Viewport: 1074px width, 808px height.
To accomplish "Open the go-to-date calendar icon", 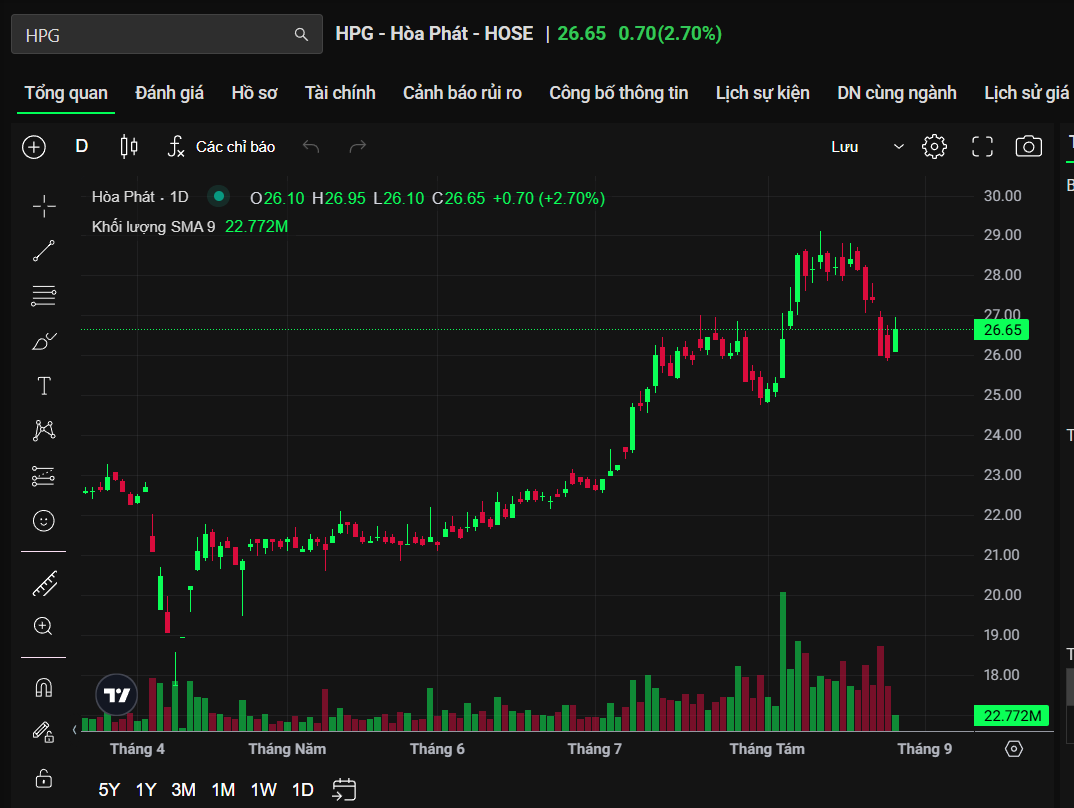I will (344, 790).
